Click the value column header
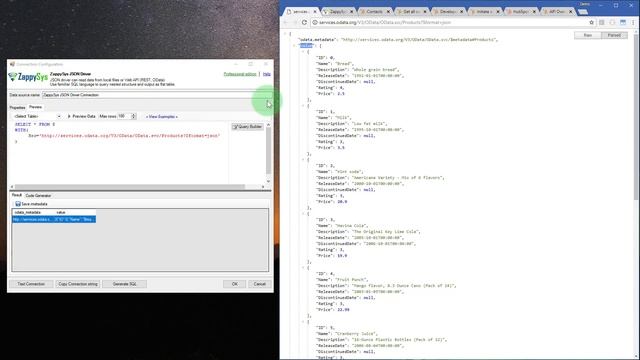Screen dimensions: 640x360 pyautogui.click(x=75, y=213)
